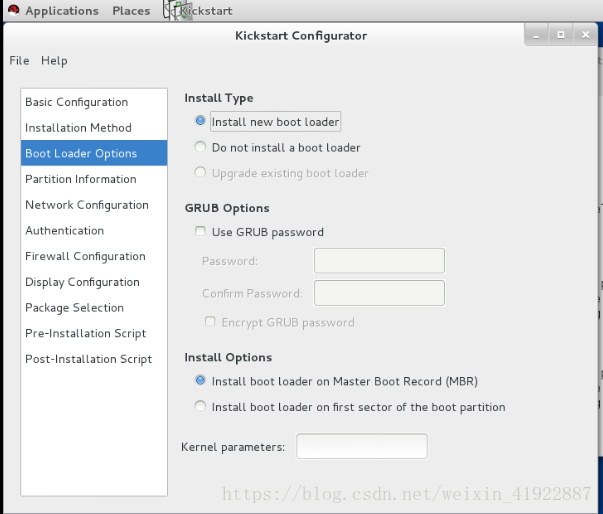The height and width of the screenshot is (514, 603).
Task: Select Boot Loader Options section
Action: tap(94, 153)
